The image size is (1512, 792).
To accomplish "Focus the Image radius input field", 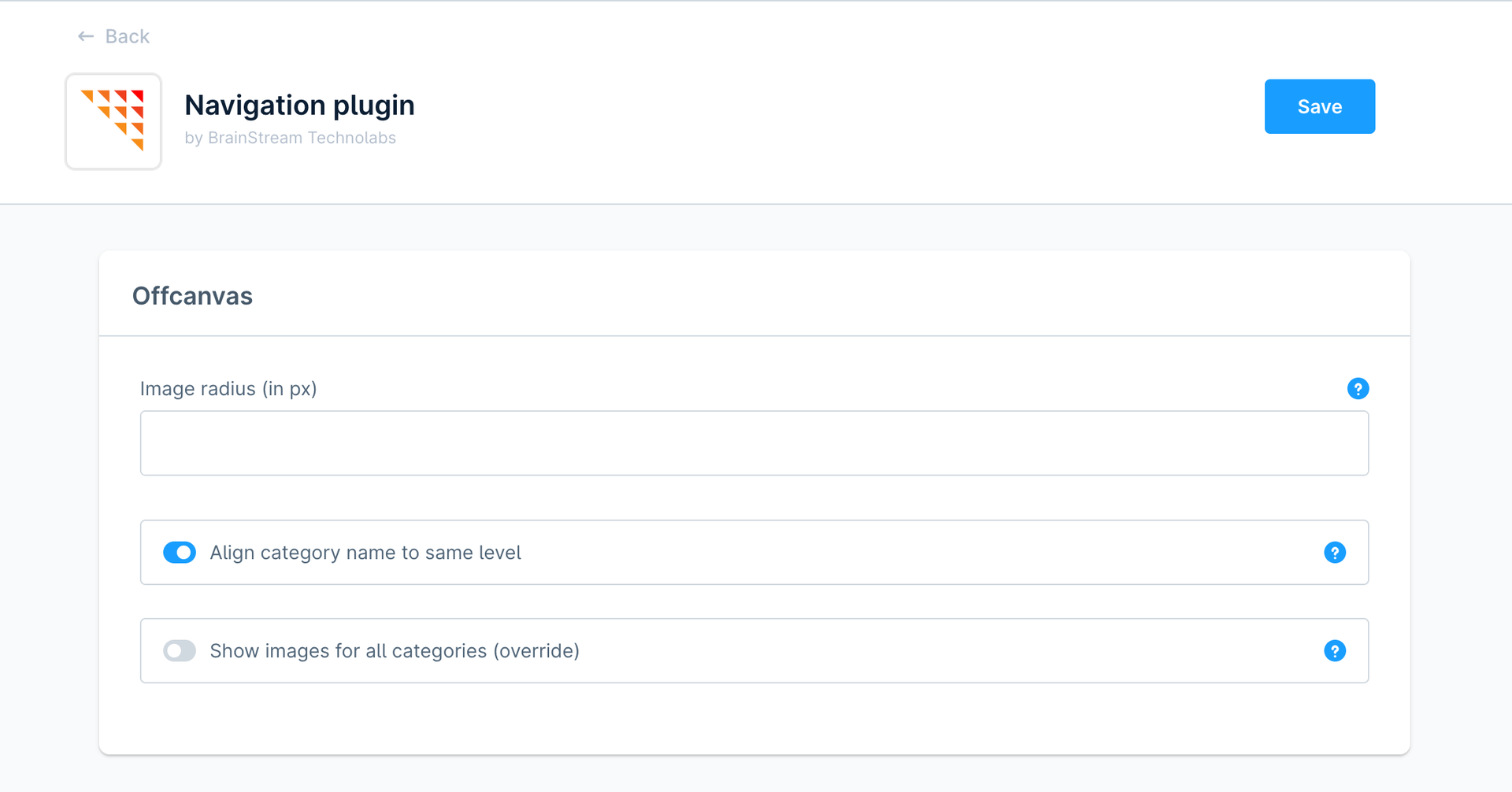I will click(754, 443).
